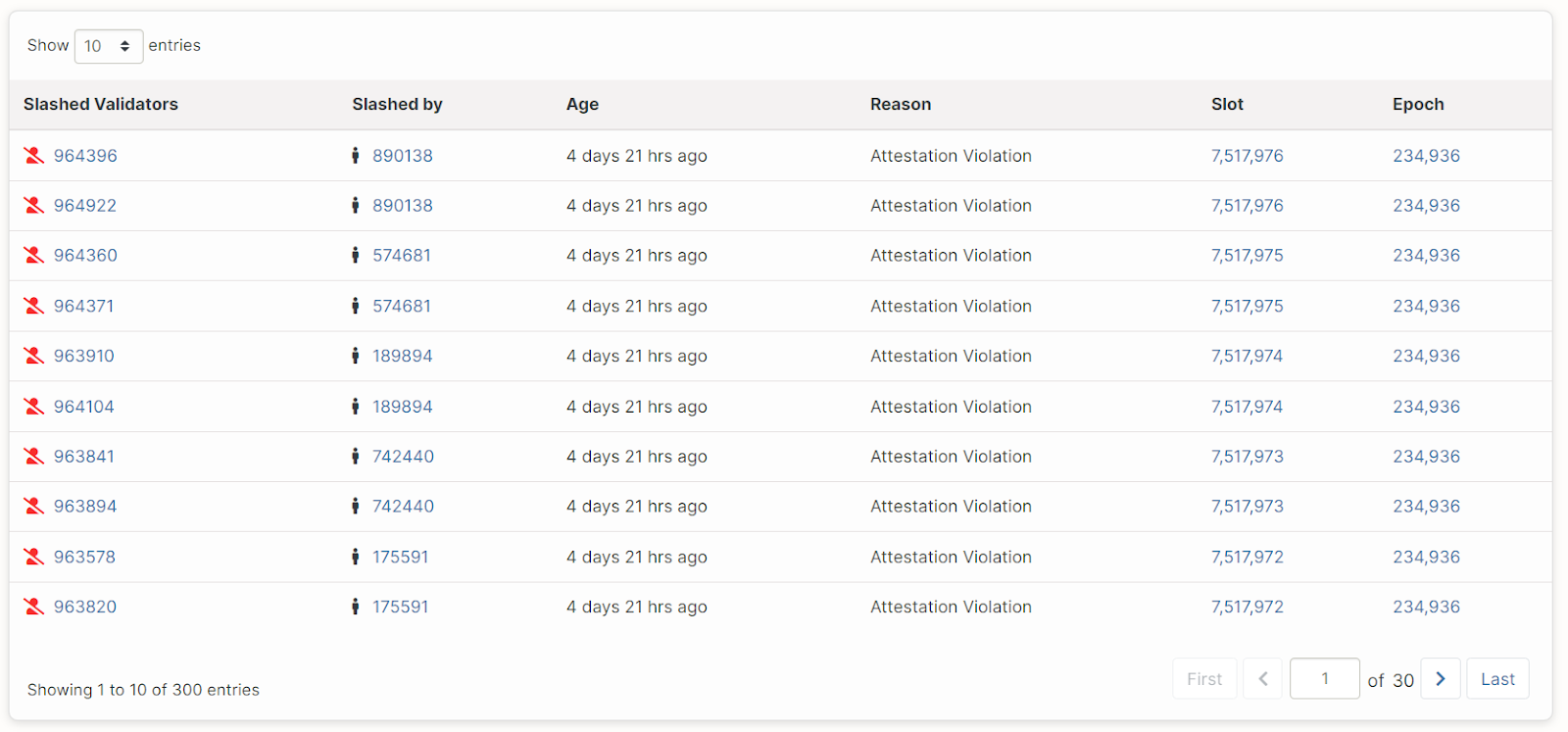The height and width of the screenshot is (732, 1568).
Task: Click the person icon beside slasher 189894 in the 964104 row
Action: click(355, 407)
